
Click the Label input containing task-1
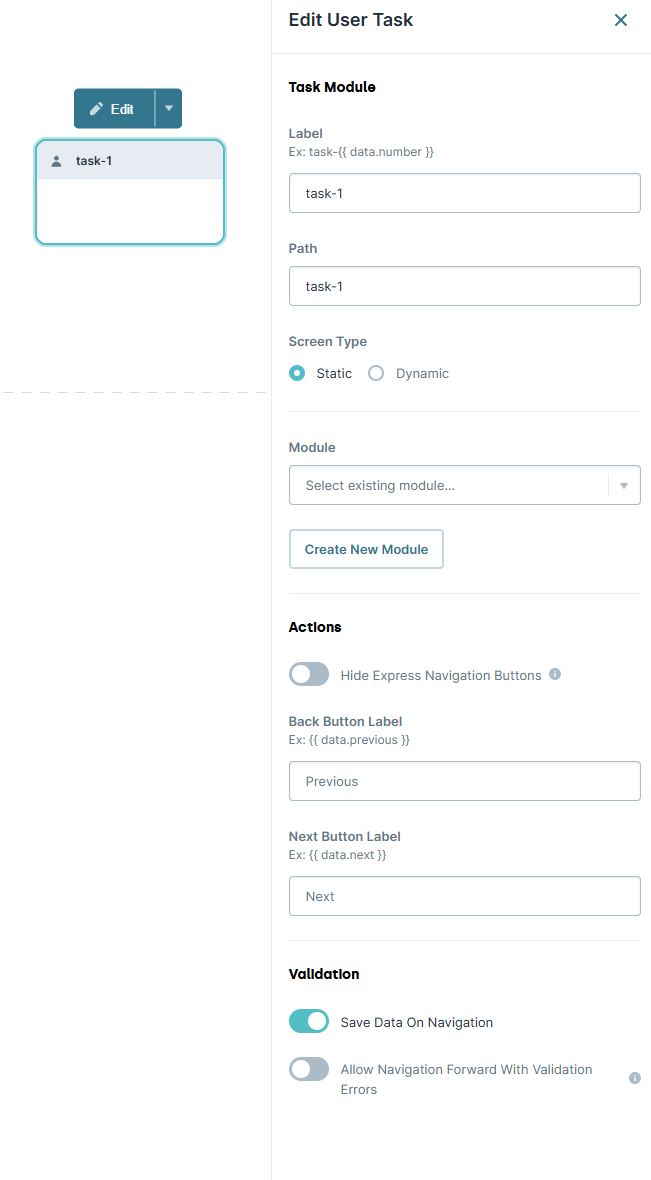pyautogui.click(x=465, y=193)
